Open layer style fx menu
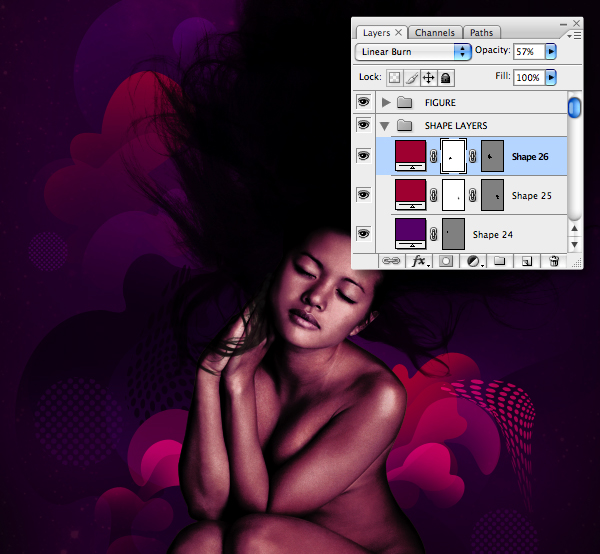Viewport: 600px width, 554px height. [x=420, y=261]
